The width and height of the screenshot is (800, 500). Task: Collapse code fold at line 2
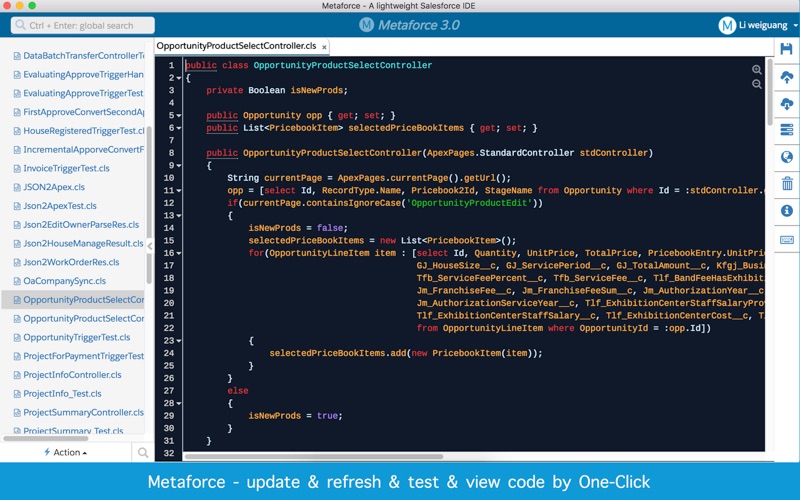pos(179,78)
